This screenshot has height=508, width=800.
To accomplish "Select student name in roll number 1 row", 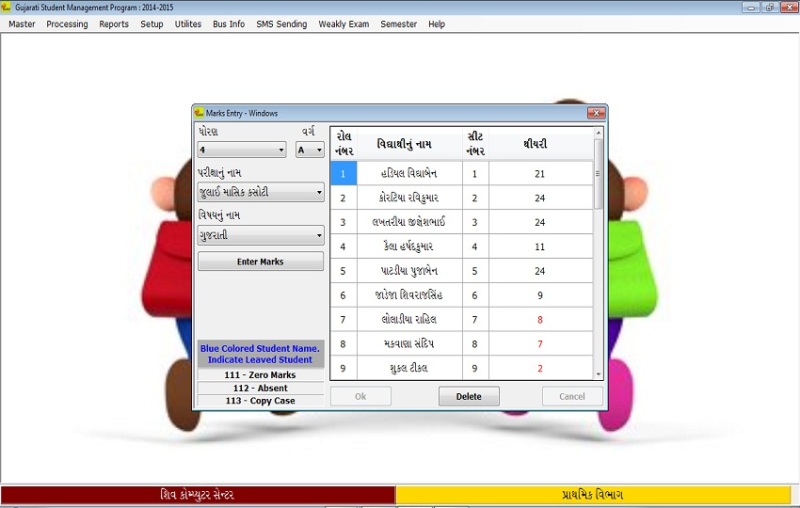I will click(410, 173).
